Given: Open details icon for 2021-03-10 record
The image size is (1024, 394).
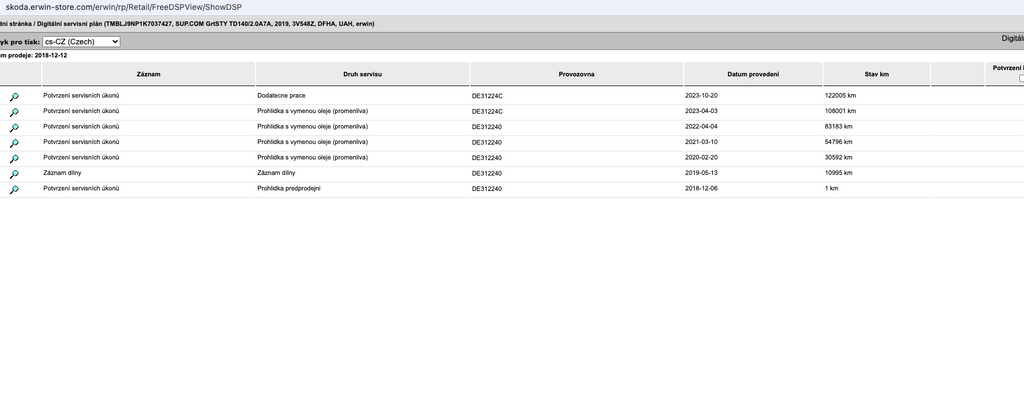Looking at the screenshot, I should pyautogui.click(x=14, y=143).
